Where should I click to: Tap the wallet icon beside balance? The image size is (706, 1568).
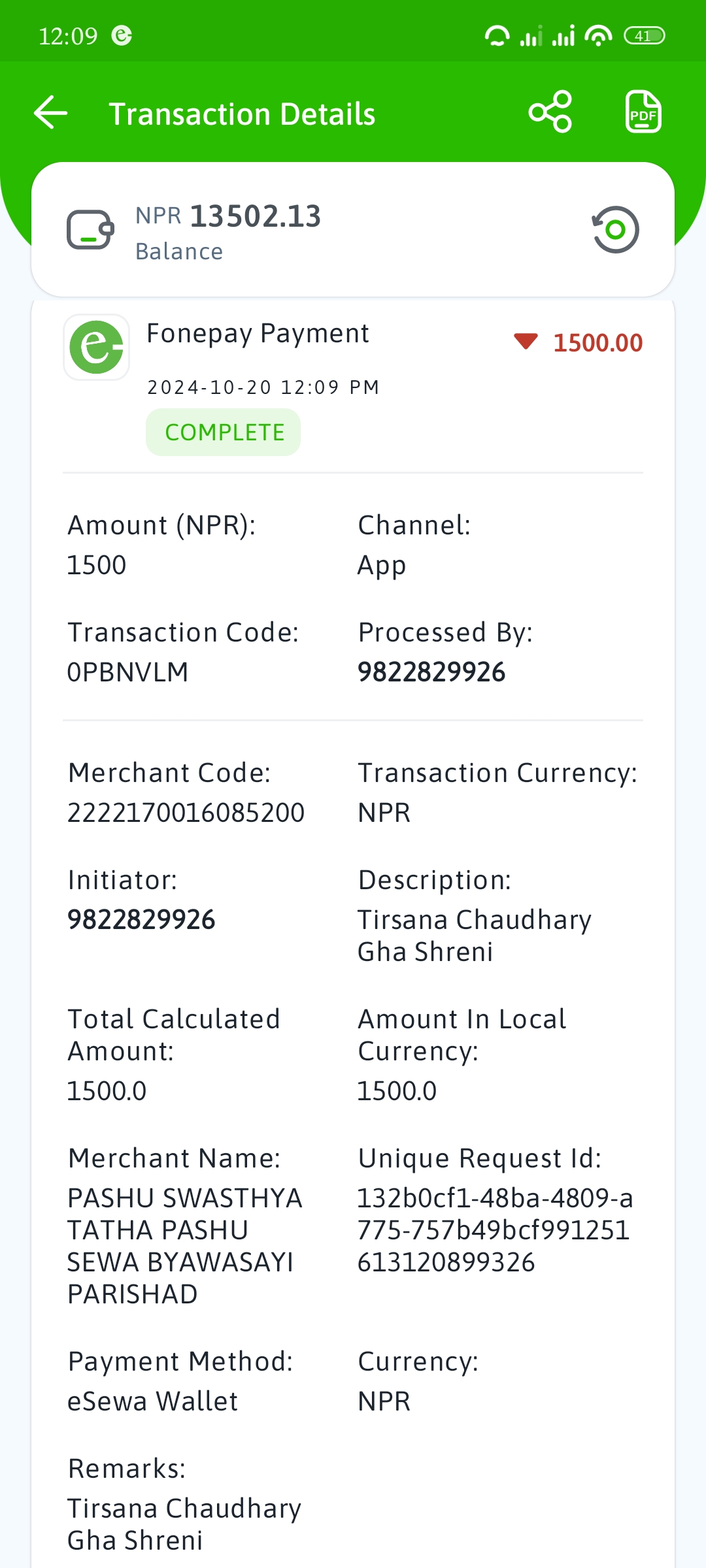(90, 229)
